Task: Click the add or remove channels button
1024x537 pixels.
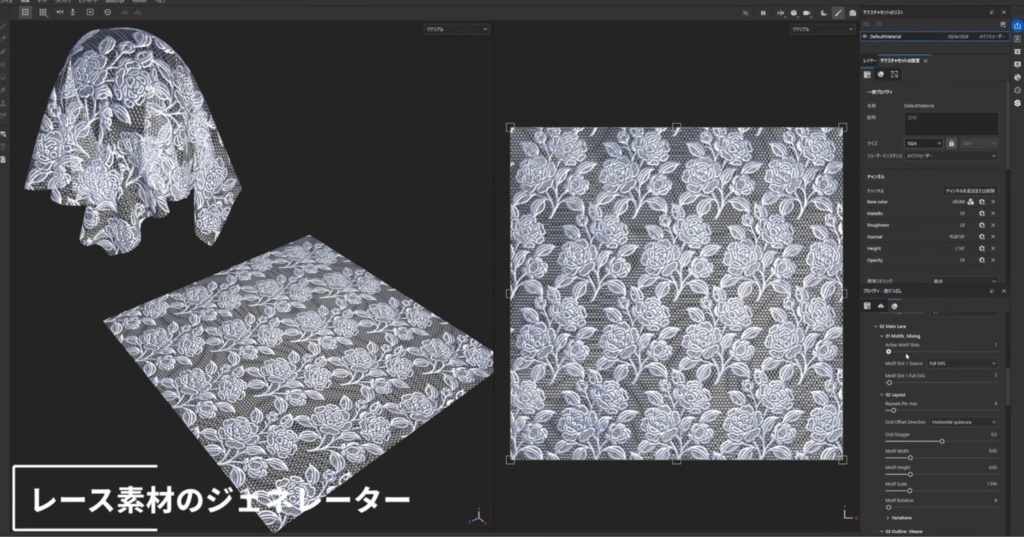Action: click(x=970, y=191)
